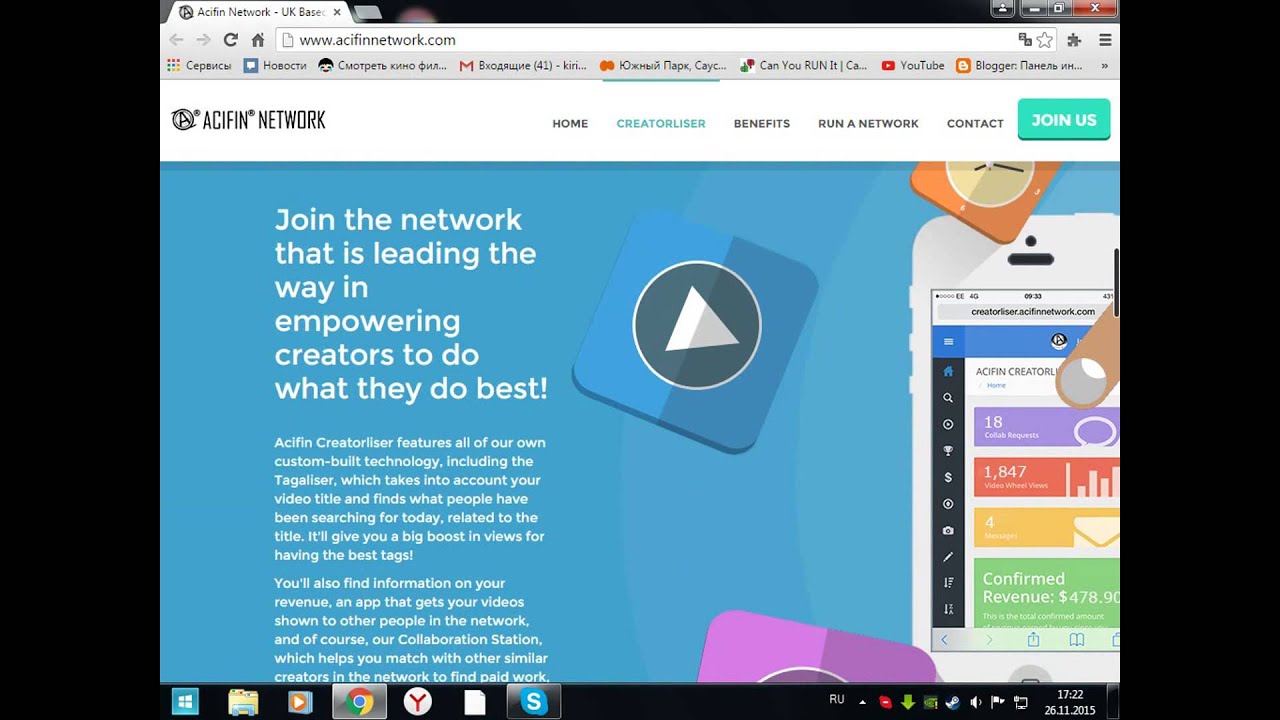Viewport: 1280px width, 720px height.
Task: Tap the search icon in phone sidebar
Action: tap(949, 398)
